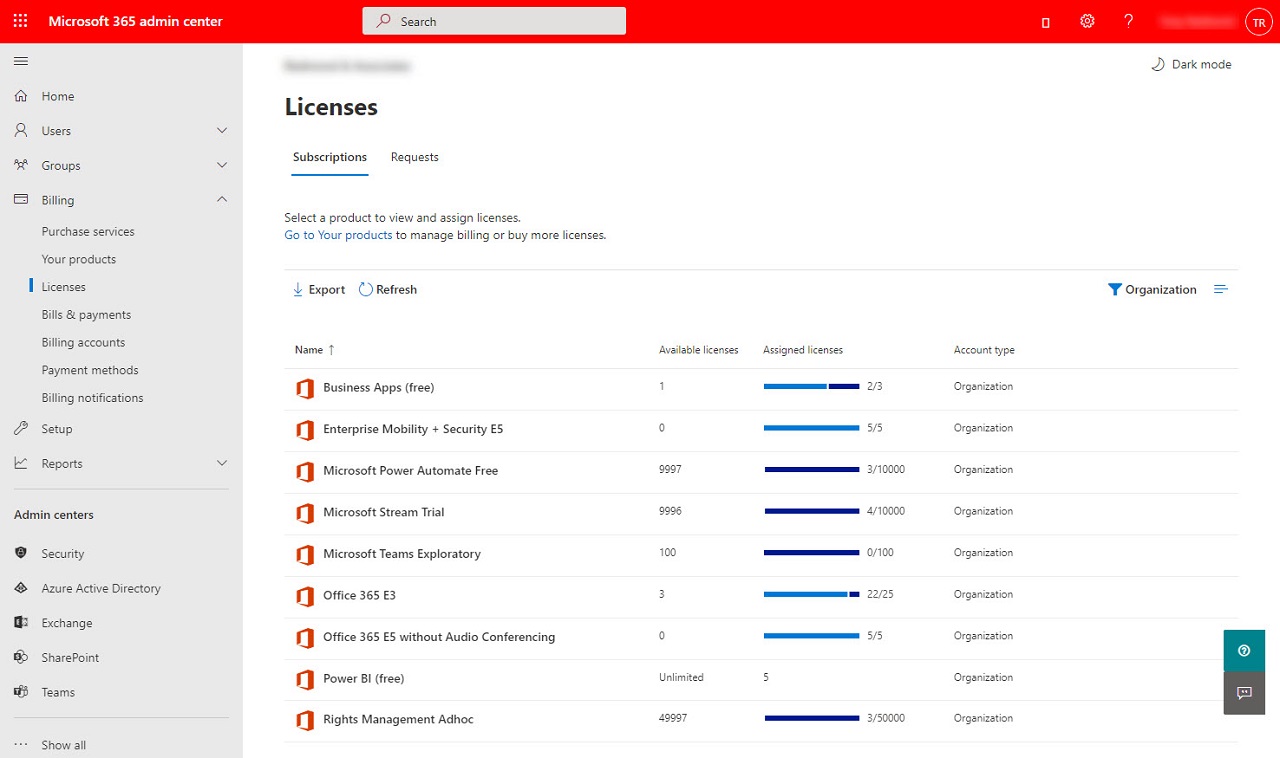The image size is (1280, 758).
Task: Open the gray feedback chat button
Action: 1244,693
